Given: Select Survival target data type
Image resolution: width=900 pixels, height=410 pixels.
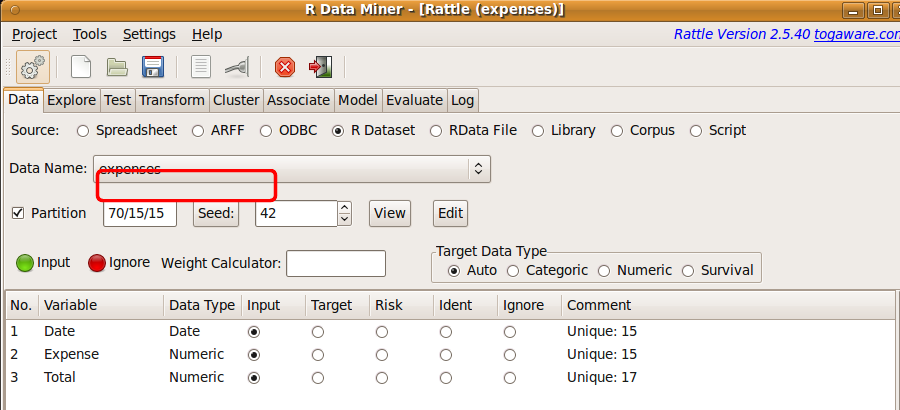Looking at the screenshot, I should click(x=688, y=270).
